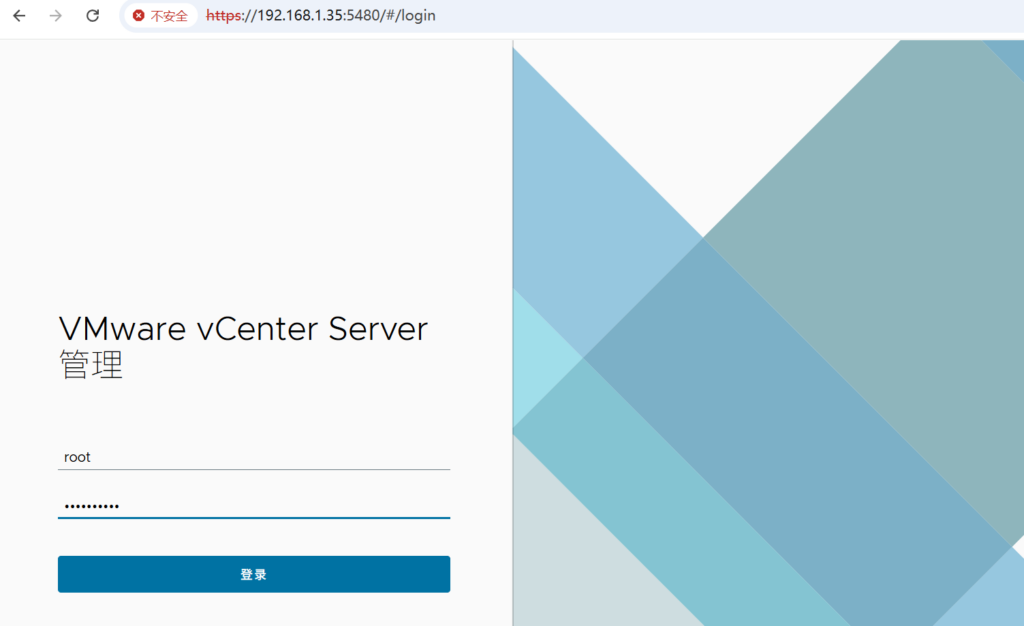Screen dimensions: 1024x626
Task: Go back using the browser back arrow
Action: (x=19, y=16)
